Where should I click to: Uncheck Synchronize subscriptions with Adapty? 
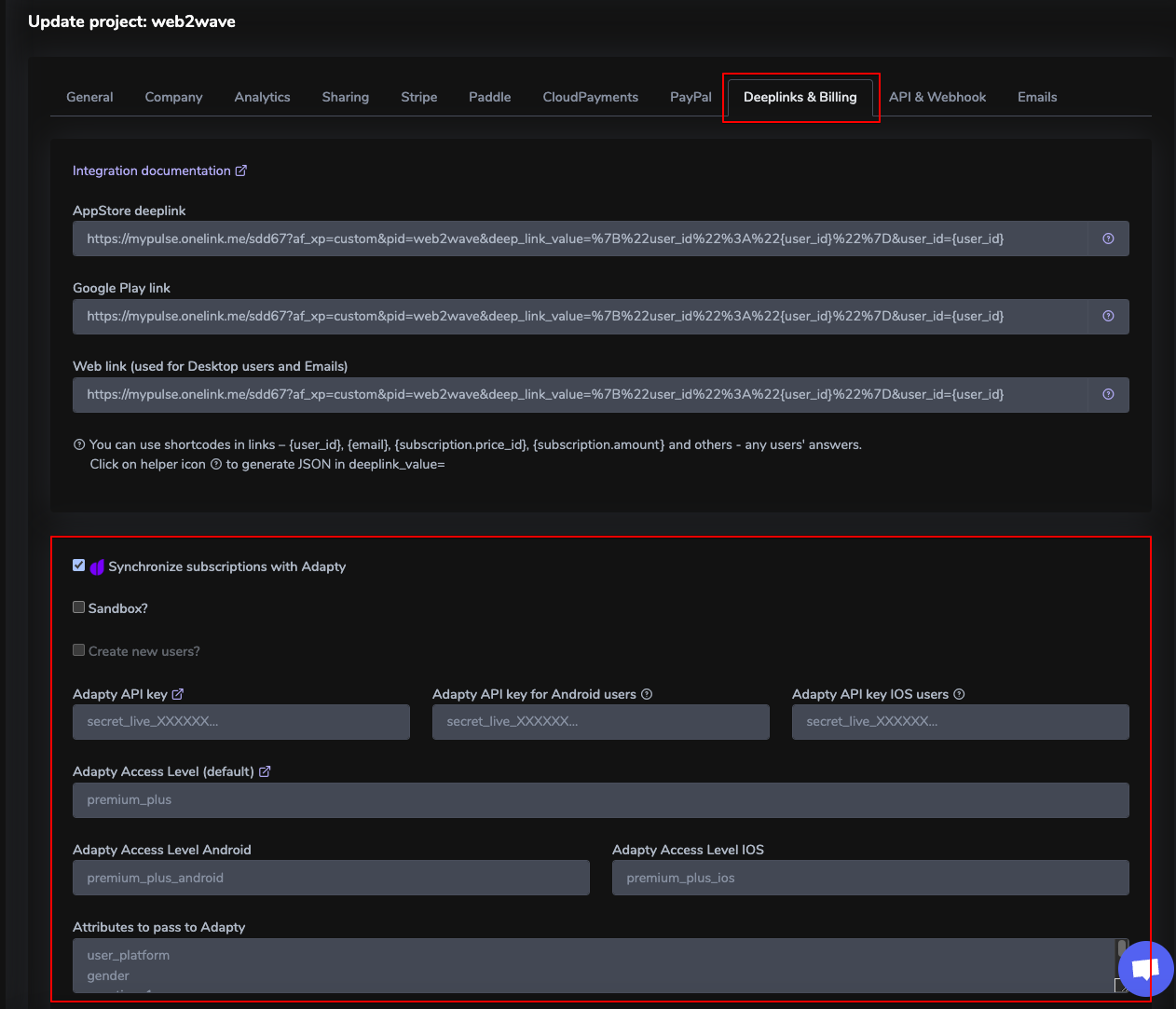[79, 566]
